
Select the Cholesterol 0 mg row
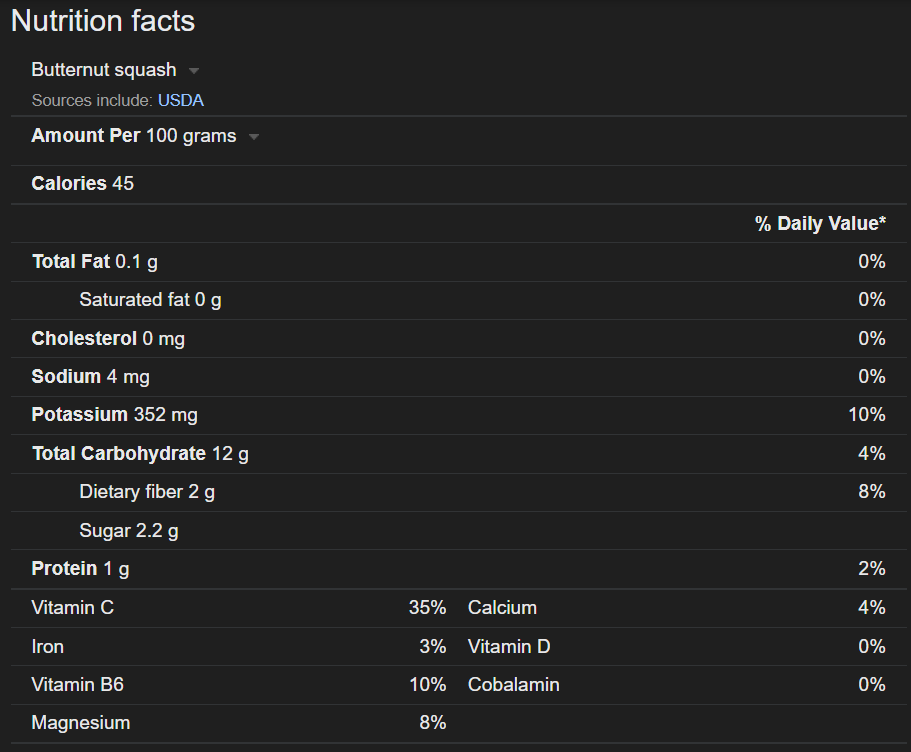click(108, 339)
